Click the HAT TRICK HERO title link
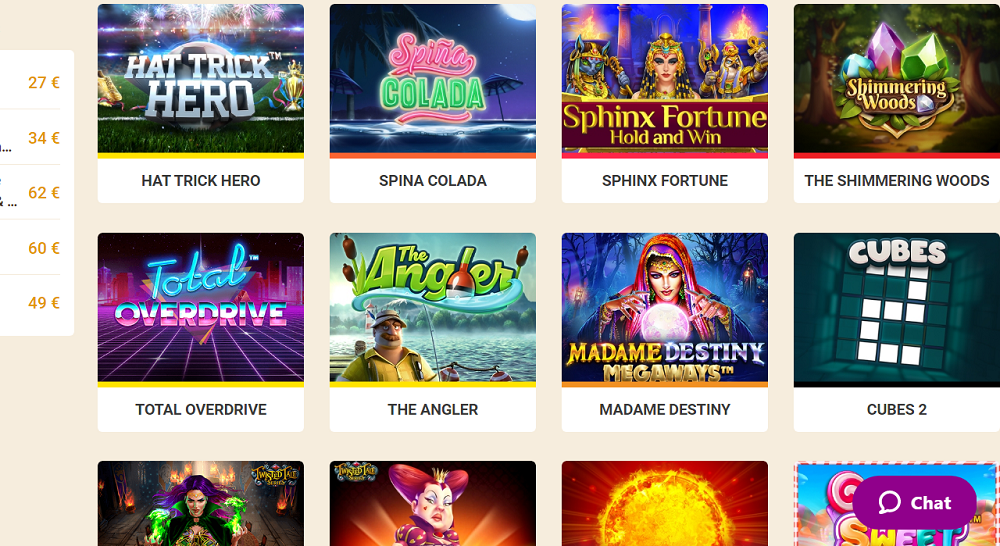Viewport: 1000px width, 546px height. click(201, 181)
